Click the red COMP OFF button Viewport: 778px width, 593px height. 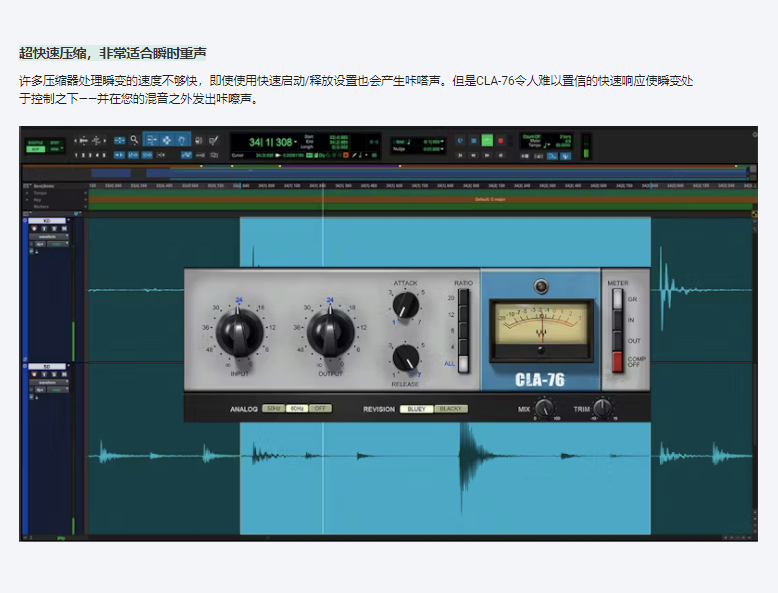point(617,362)
